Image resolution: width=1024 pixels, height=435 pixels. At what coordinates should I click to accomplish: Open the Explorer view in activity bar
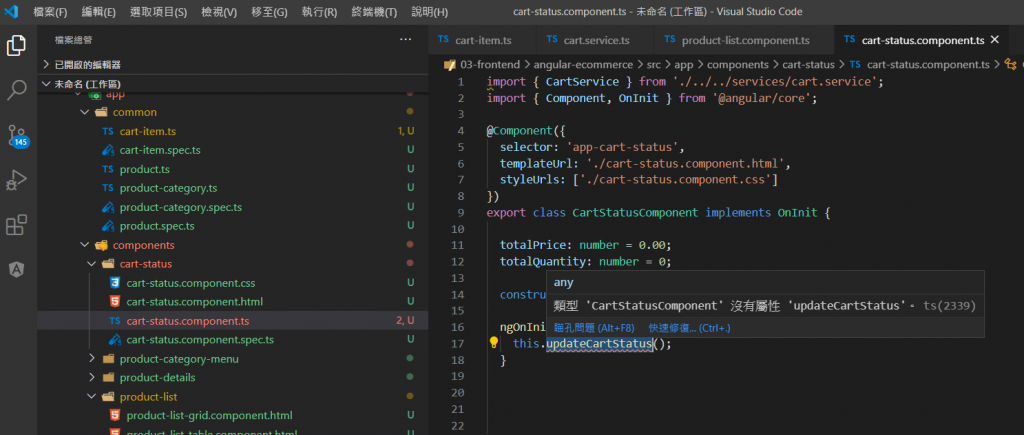[x=16, y=46]
